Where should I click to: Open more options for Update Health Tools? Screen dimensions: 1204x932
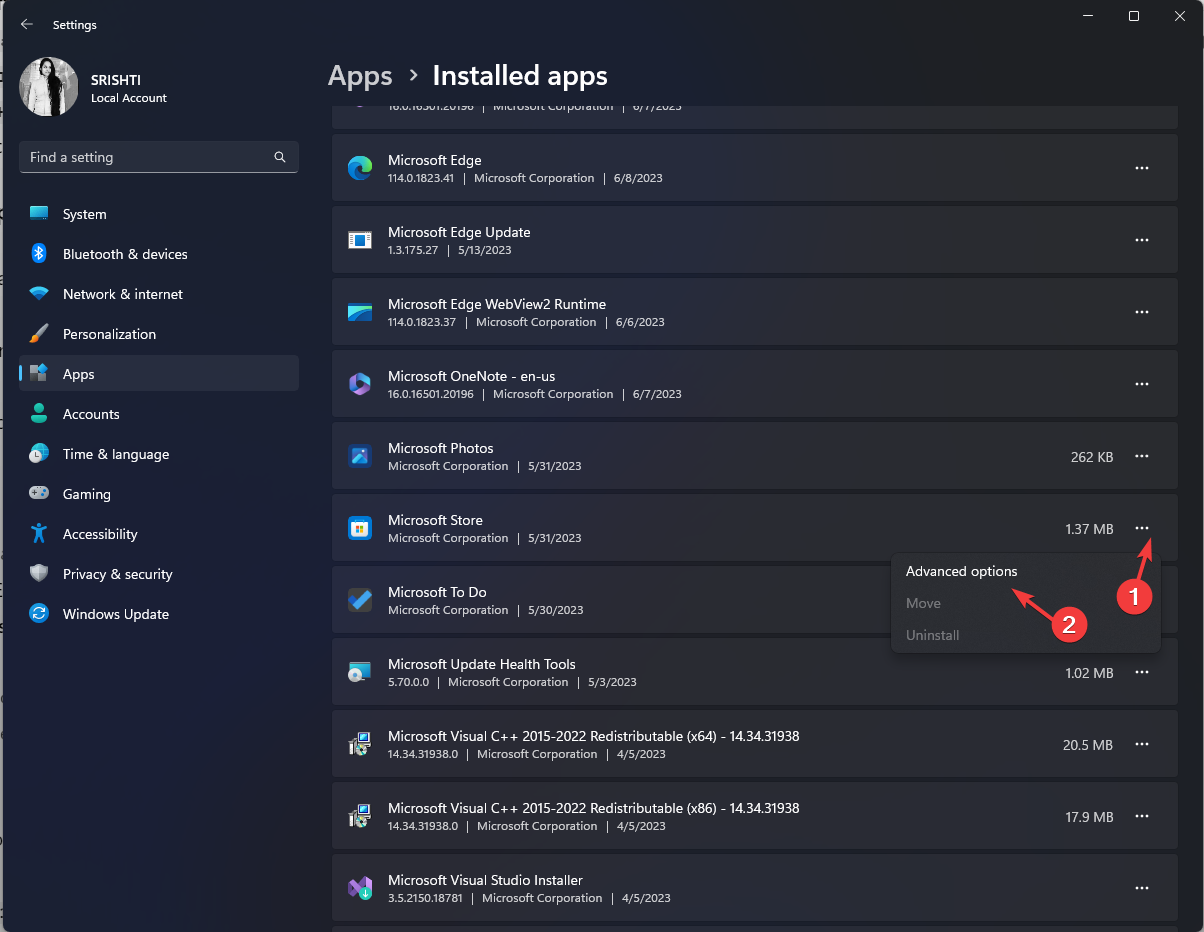coord(1142,672)
